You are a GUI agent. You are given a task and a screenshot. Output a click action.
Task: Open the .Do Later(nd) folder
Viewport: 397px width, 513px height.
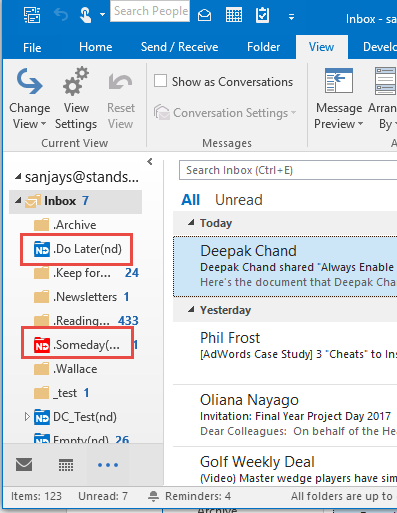[x=88, y=249]
